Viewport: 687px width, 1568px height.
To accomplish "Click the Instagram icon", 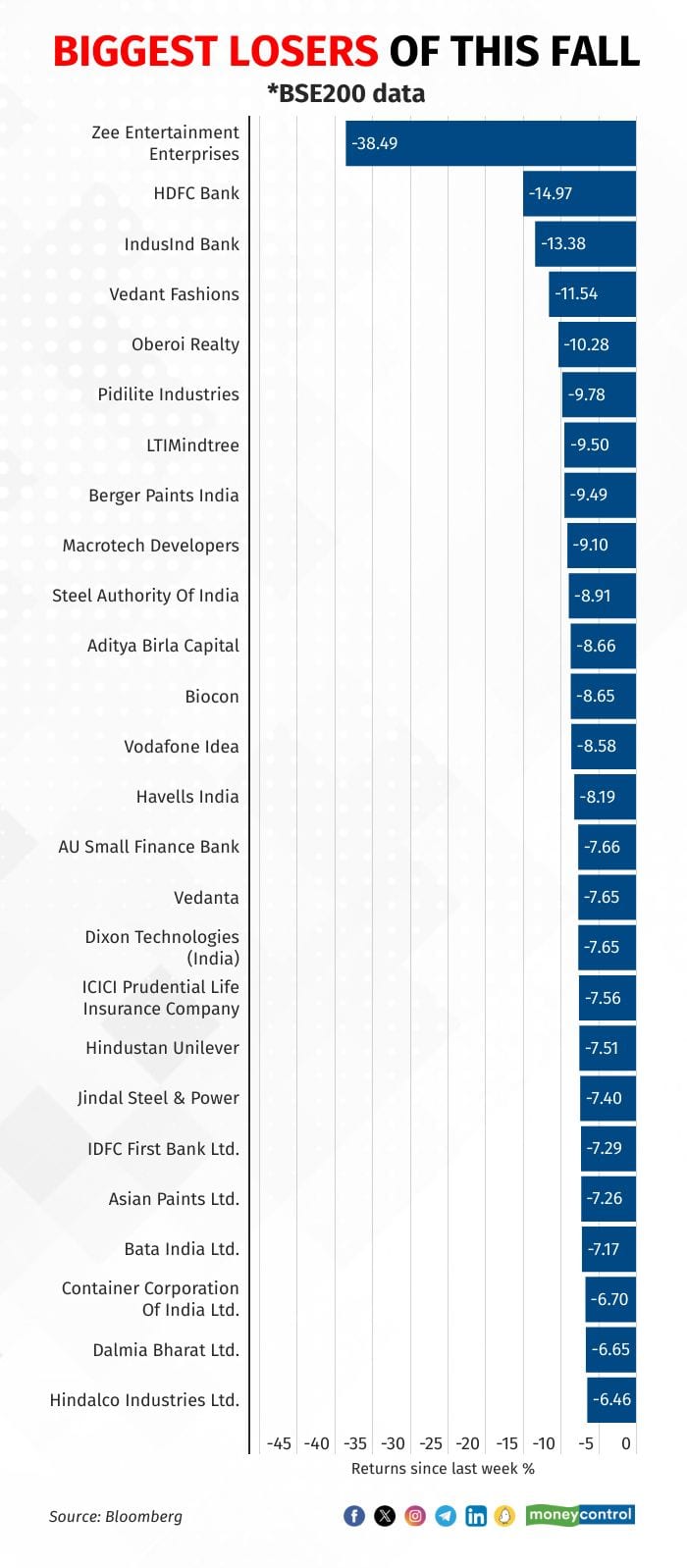I will [415, 1516].
